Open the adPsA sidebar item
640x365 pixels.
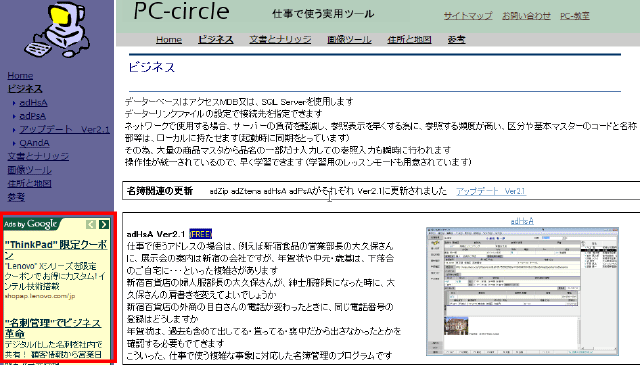coord(33,116)
